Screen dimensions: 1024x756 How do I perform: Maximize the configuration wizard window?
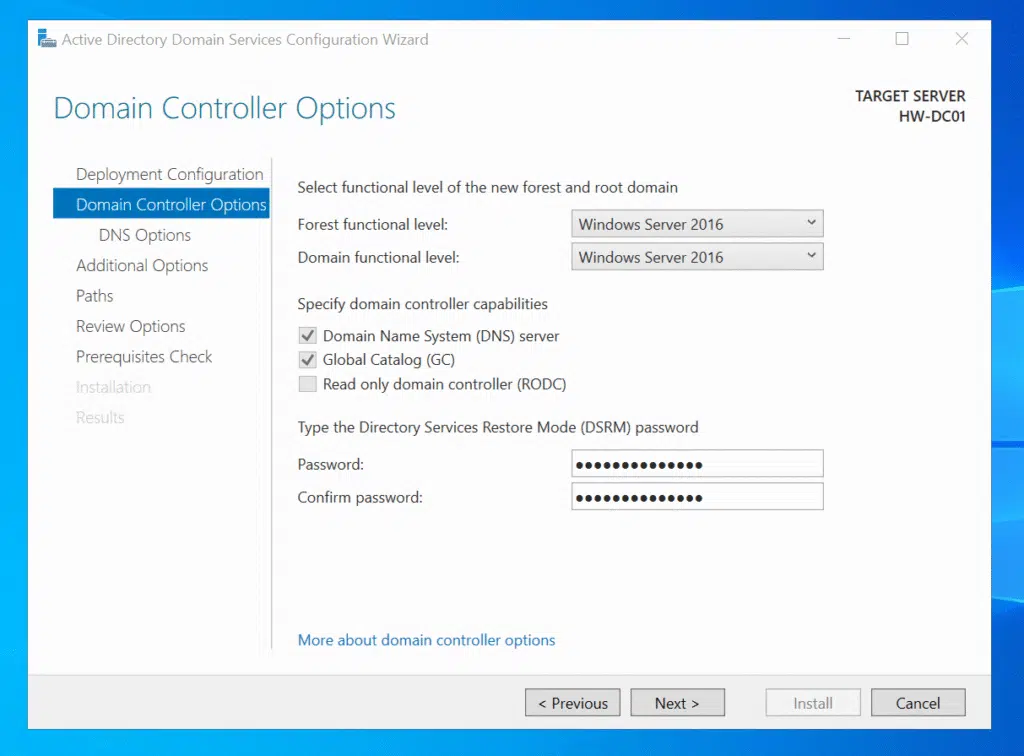[x=901, y=39]
